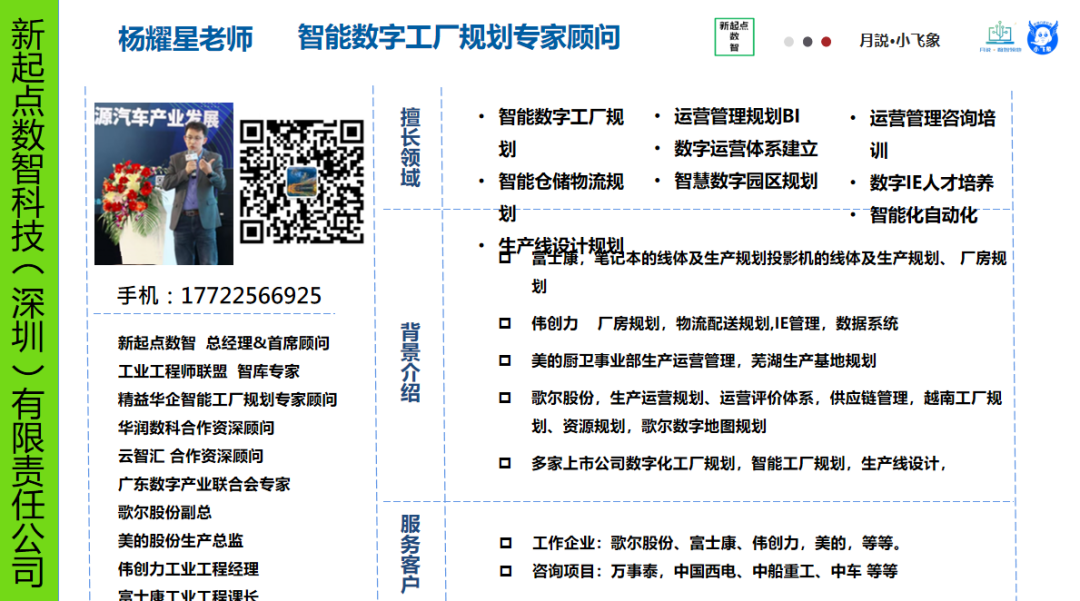Viewport: 1080px width, 601px height.
Task: Click the row 伟创力工业工程经理
Action: point(188,569)
